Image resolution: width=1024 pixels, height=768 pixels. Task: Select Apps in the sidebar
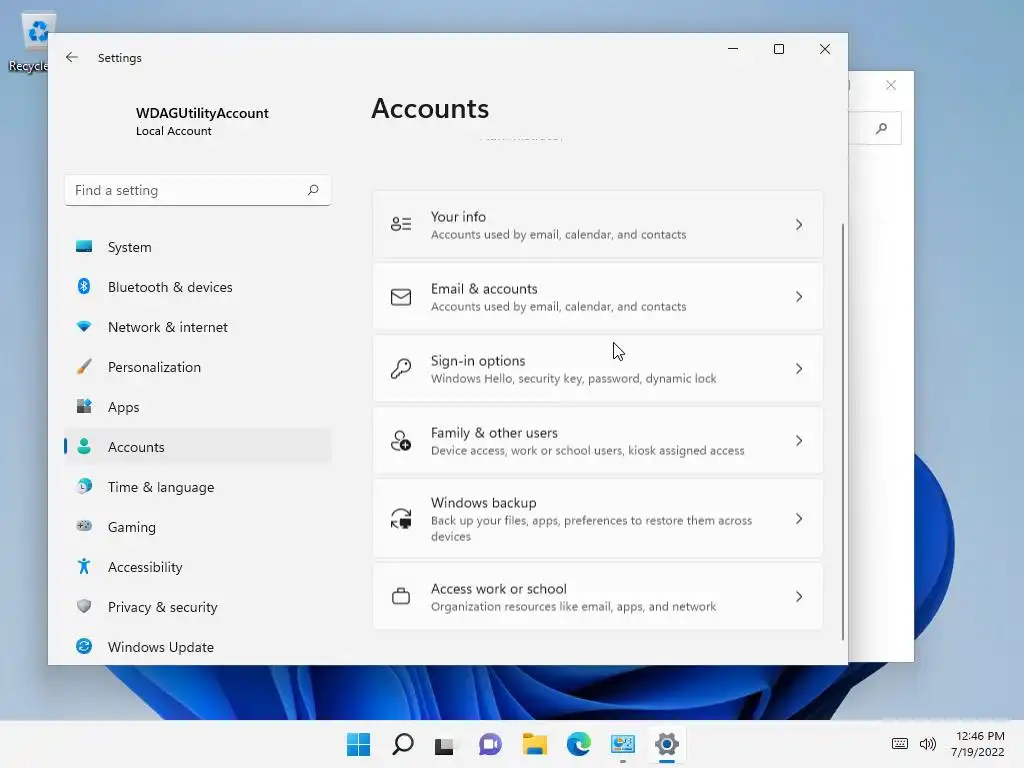(198, 407)
